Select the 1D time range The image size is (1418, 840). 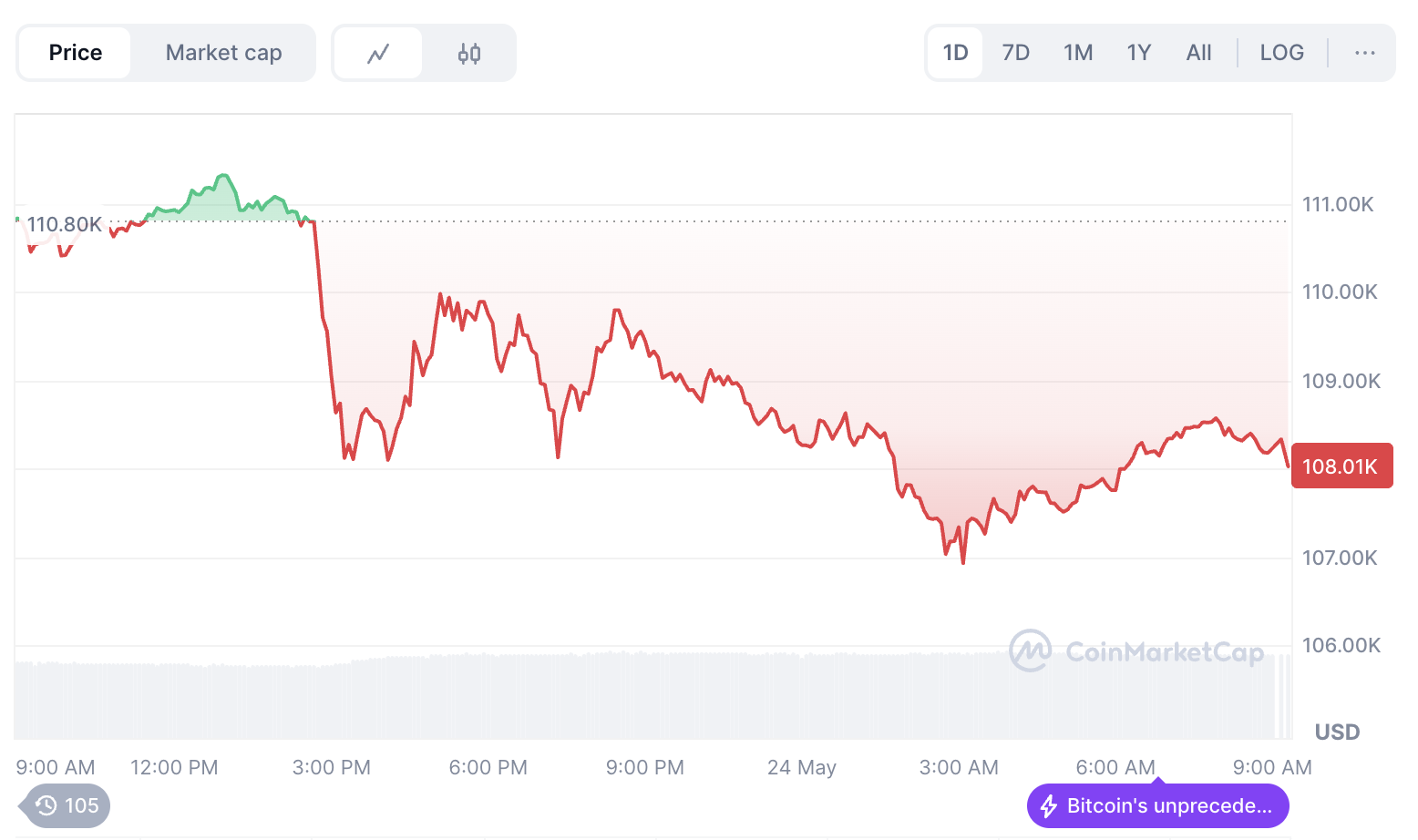click(955, 53)
